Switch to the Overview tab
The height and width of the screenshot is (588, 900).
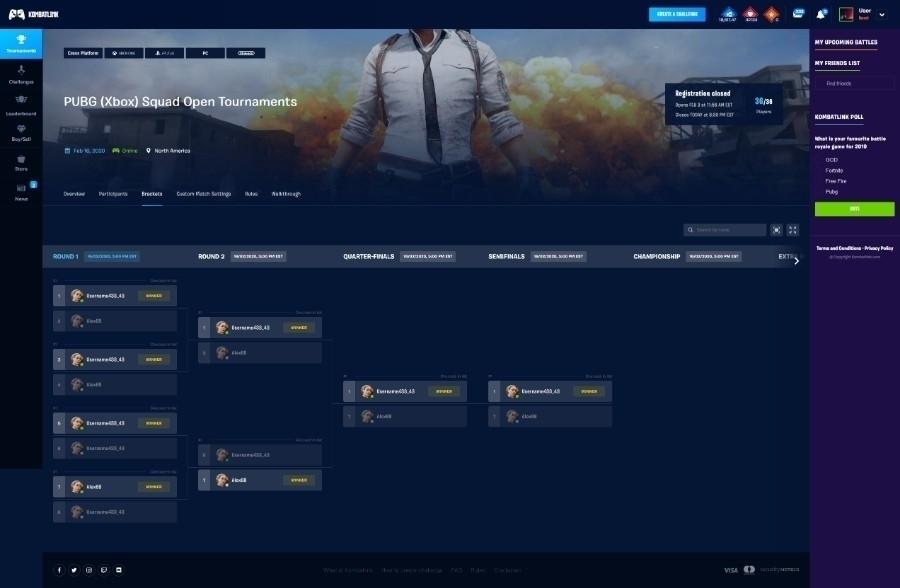click(74, 194)
